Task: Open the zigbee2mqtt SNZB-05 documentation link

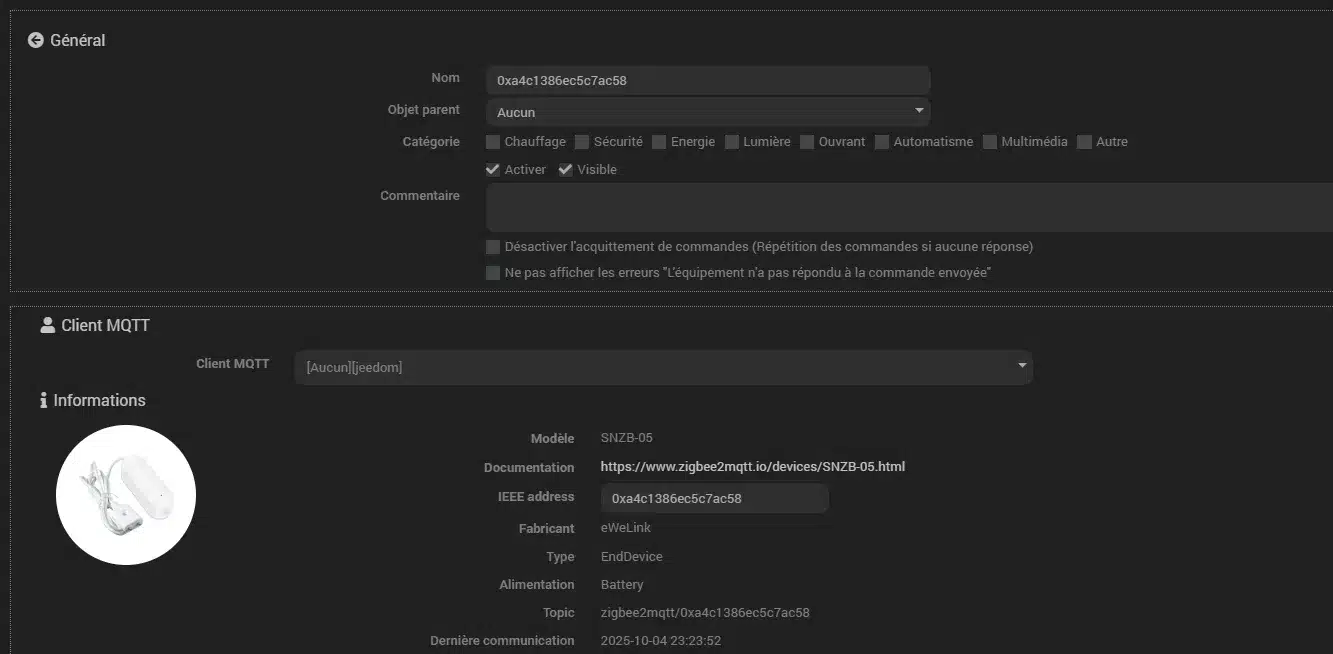Action: 752,467
